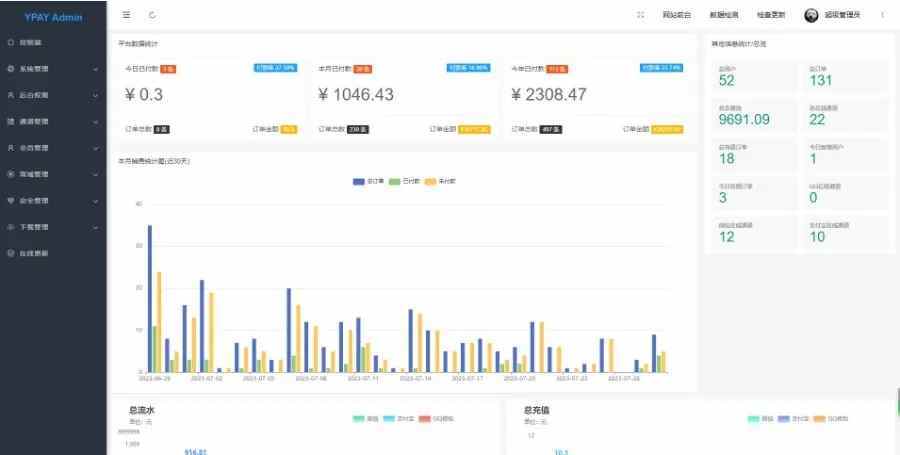Click the 检查更新 header link
This screenshot has width=900, height=455.
pos(771,15)
